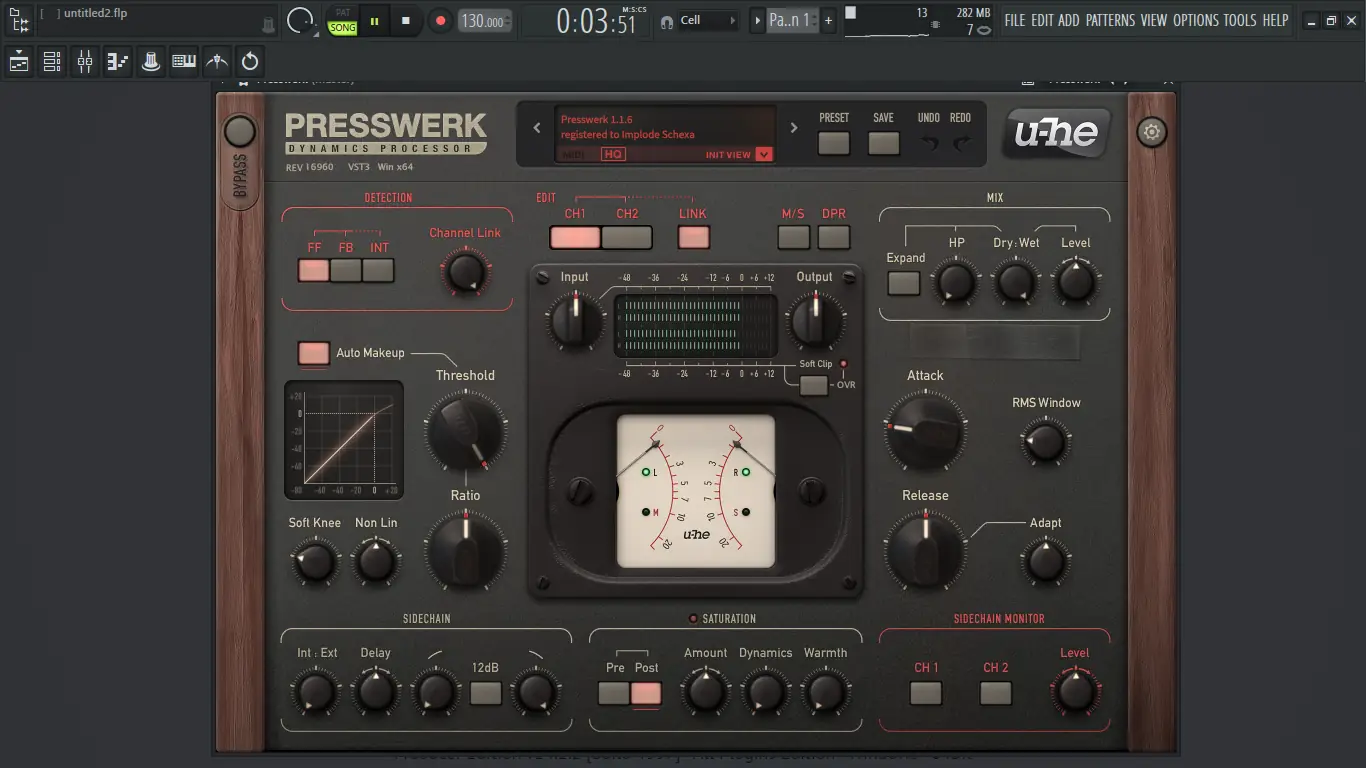Toggle M/S processing mode
Viewport: 1366px width, 768px height.
click(793, 237)
